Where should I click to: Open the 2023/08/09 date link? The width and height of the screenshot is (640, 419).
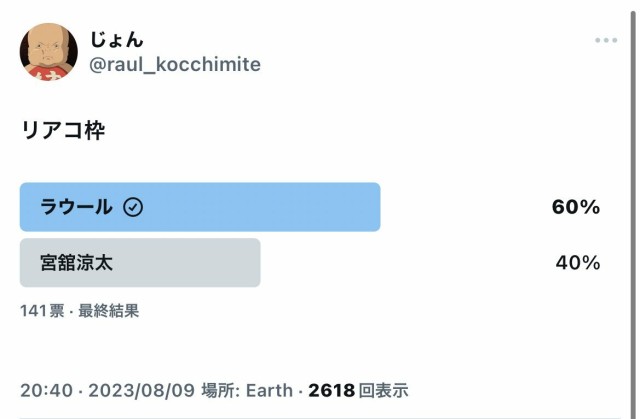tap(142, 390)
